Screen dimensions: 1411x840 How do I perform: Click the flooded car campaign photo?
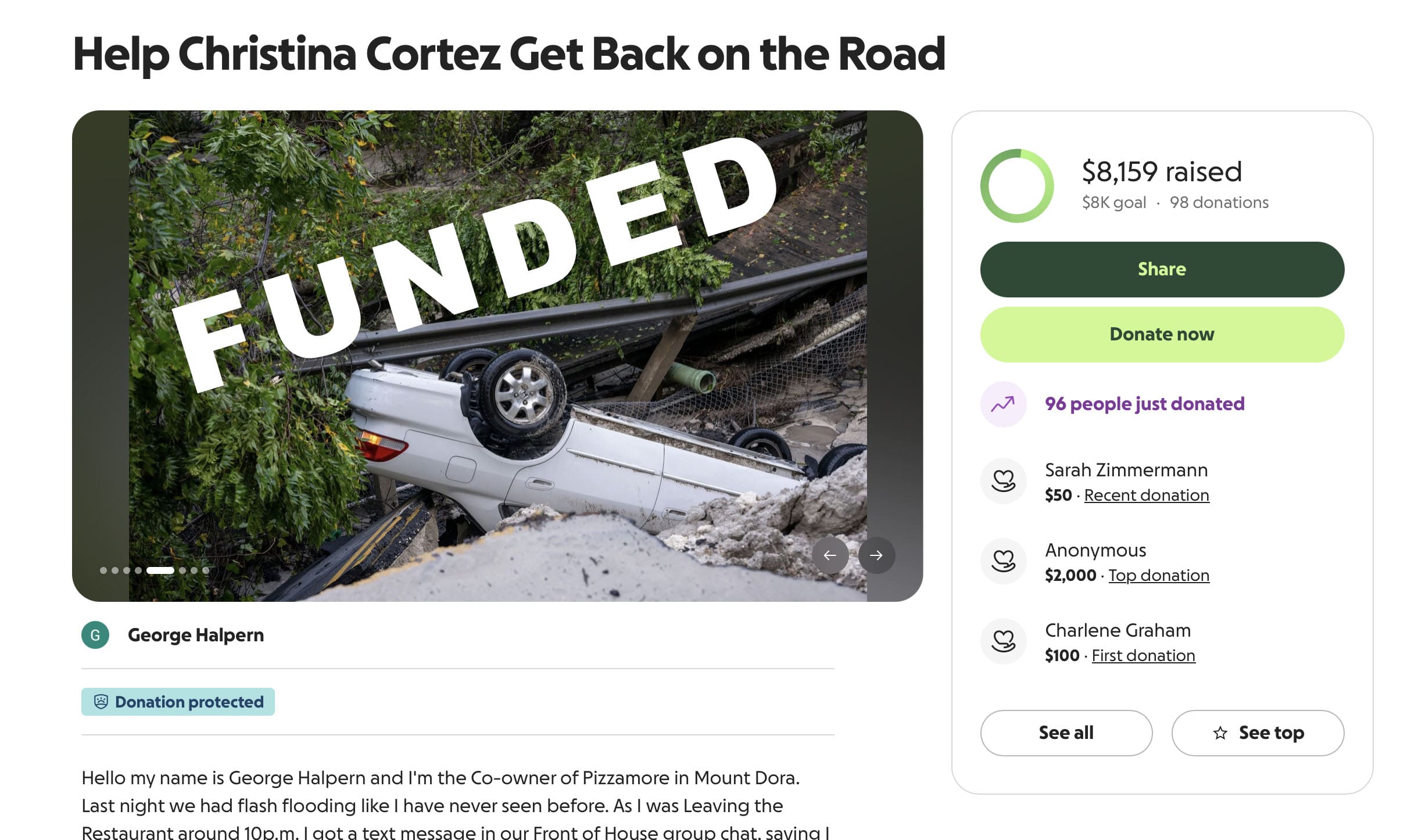pyautogui.click(x=497, y=407)
